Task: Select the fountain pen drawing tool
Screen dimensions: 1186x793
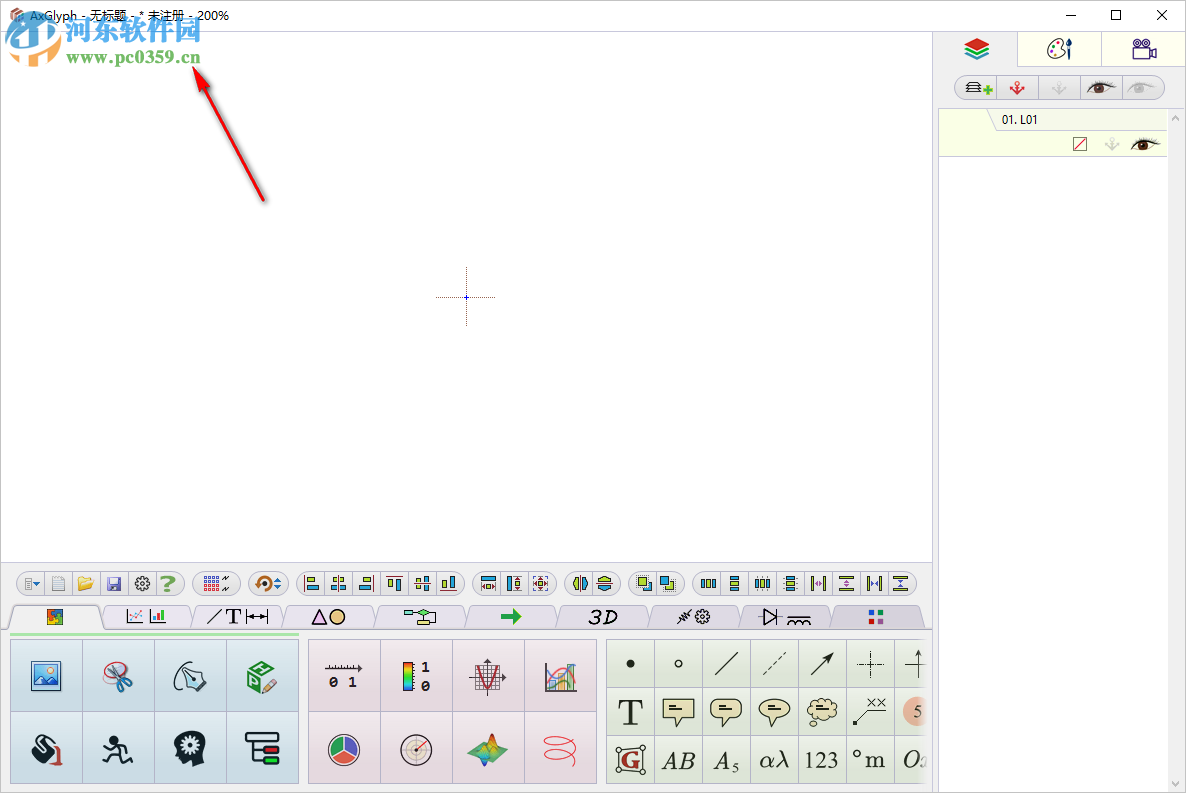Action: pyautogui.click(x=190, y=676)
